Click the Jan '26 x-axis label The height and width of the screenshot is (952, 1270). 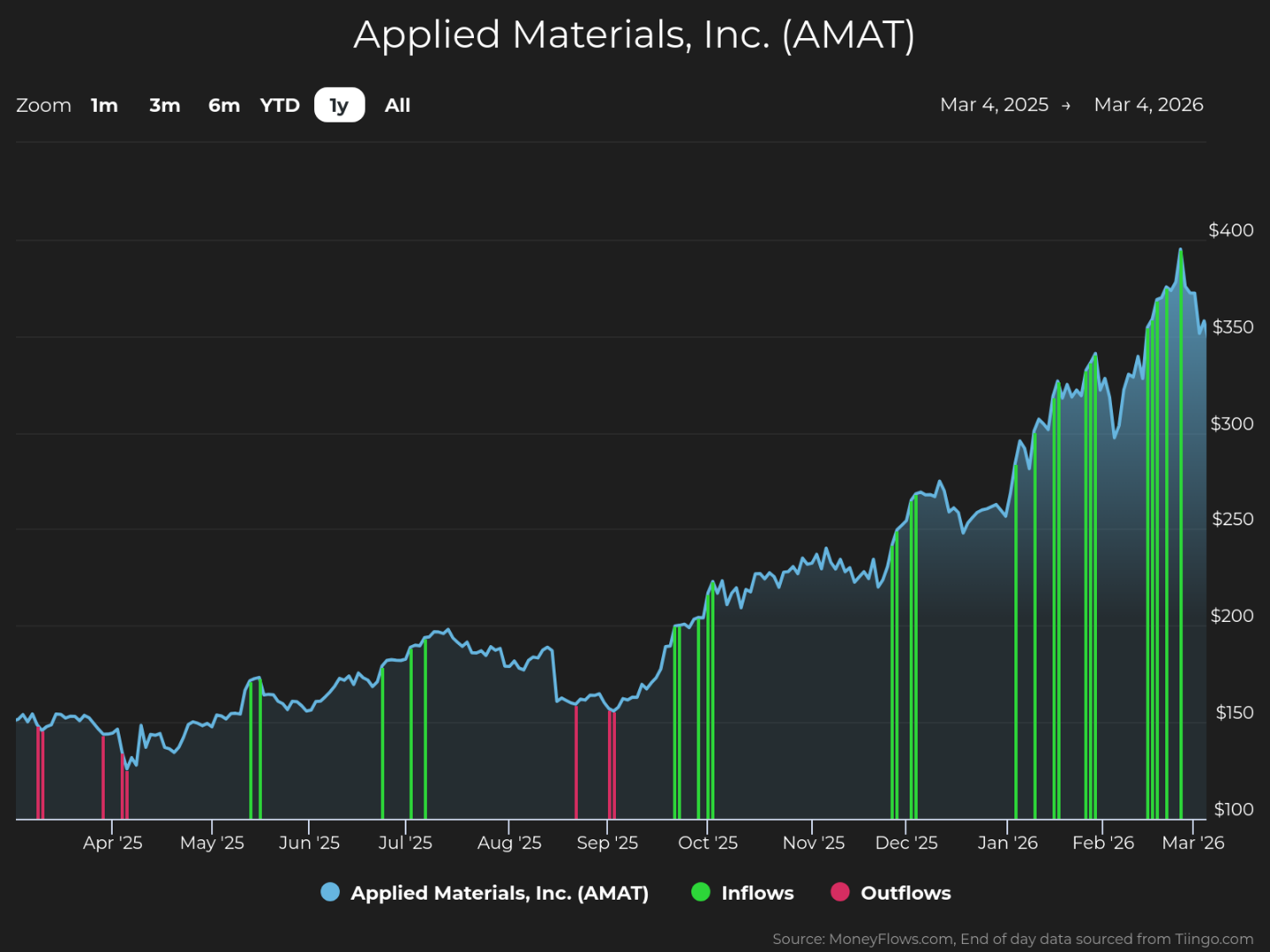tap(1007, 843)
